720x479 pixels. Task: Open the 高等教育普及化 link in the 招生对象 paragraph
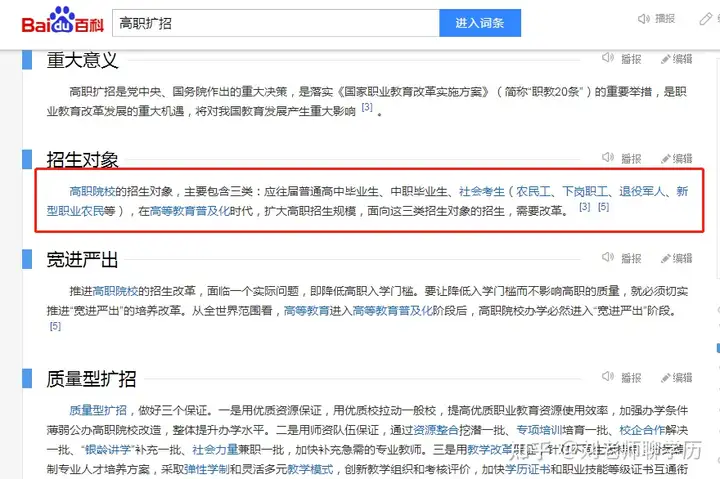pos(190,211)
